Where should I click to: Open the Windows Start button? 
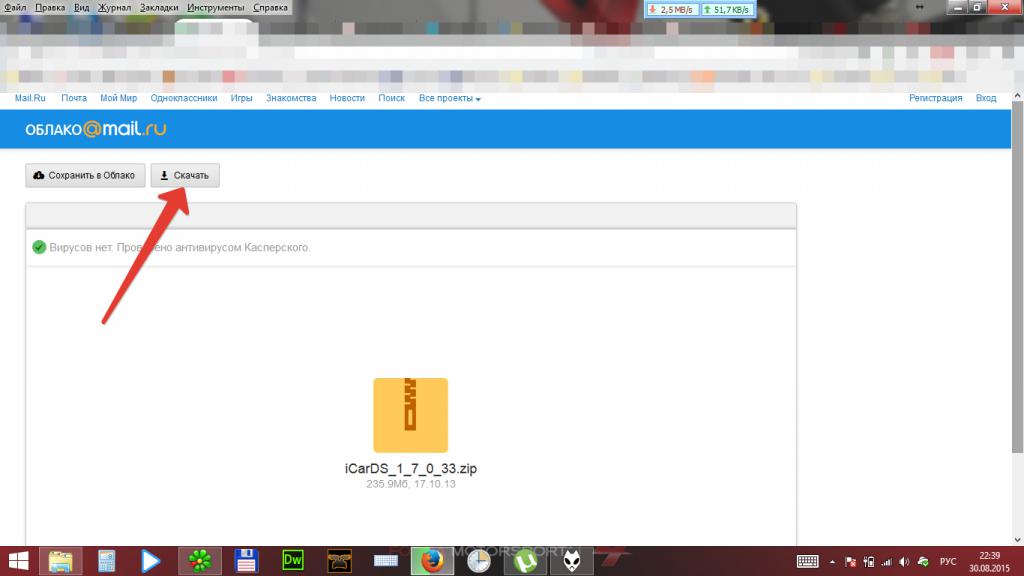pyautogui.click(x=18, y=561)
